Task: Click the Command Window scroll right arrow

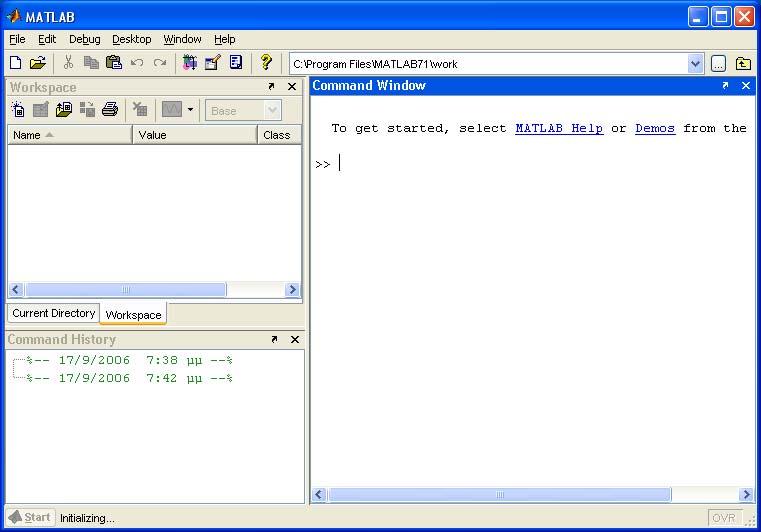Action: pyautogui.click(x=746, y=495)
